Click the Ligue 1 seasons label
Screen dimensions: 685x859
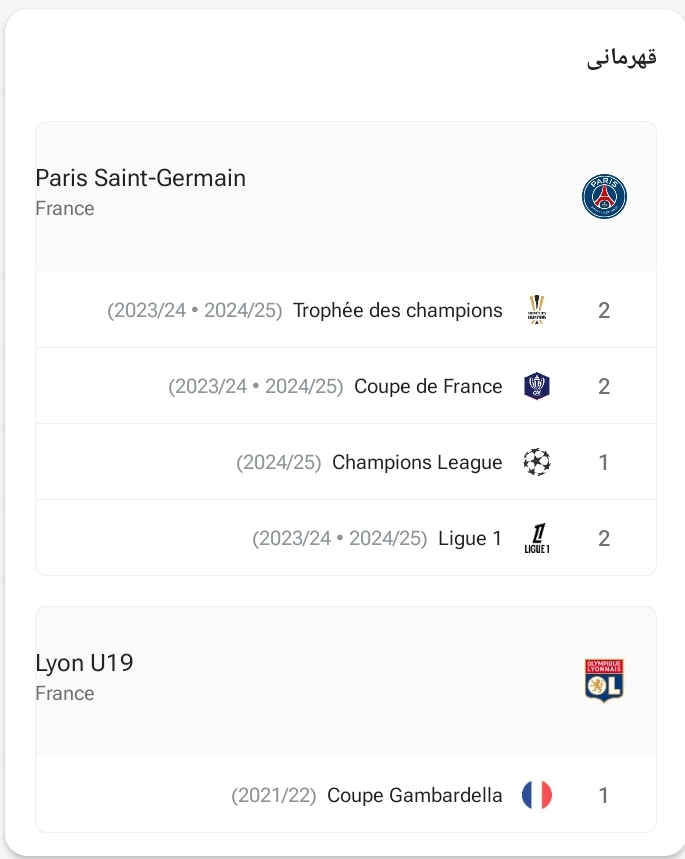[340, 538]
